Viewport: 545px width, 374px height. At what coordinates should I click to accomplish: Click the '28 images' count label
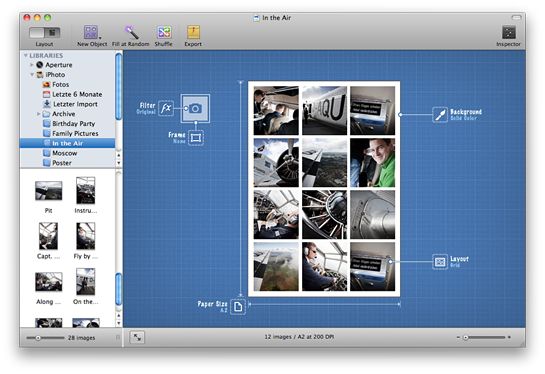pyautogui.click(x=81, y=338)
